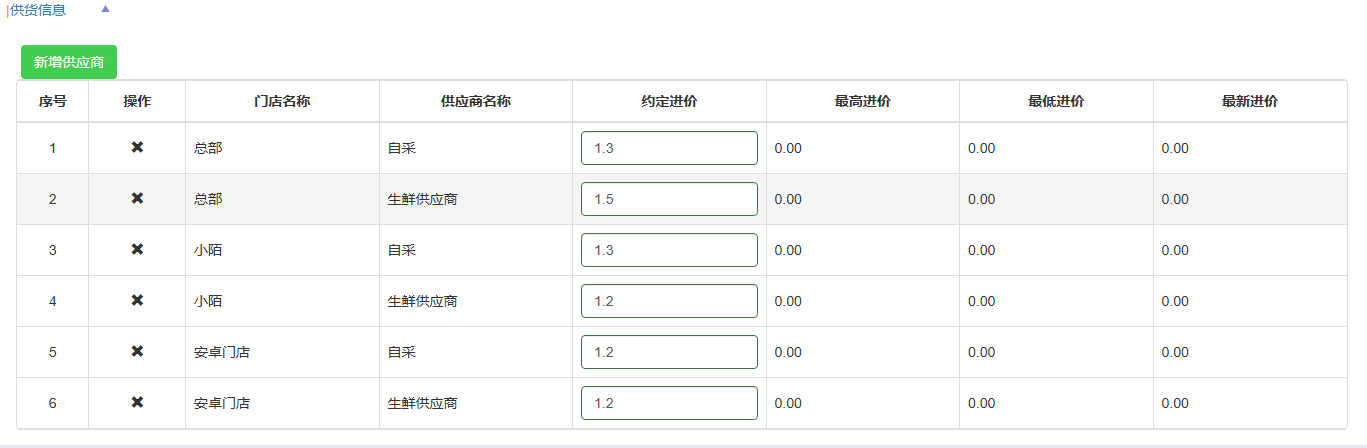Focus row 6 约定进价 input box
The height and width of the screenshot is (448, 1367).
click(669, 403)
